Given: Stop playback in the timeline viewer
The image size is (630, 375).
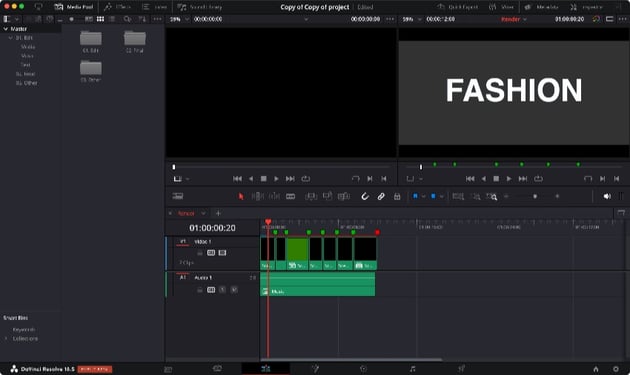Looking at the screenshot, I should coord(496,178).
